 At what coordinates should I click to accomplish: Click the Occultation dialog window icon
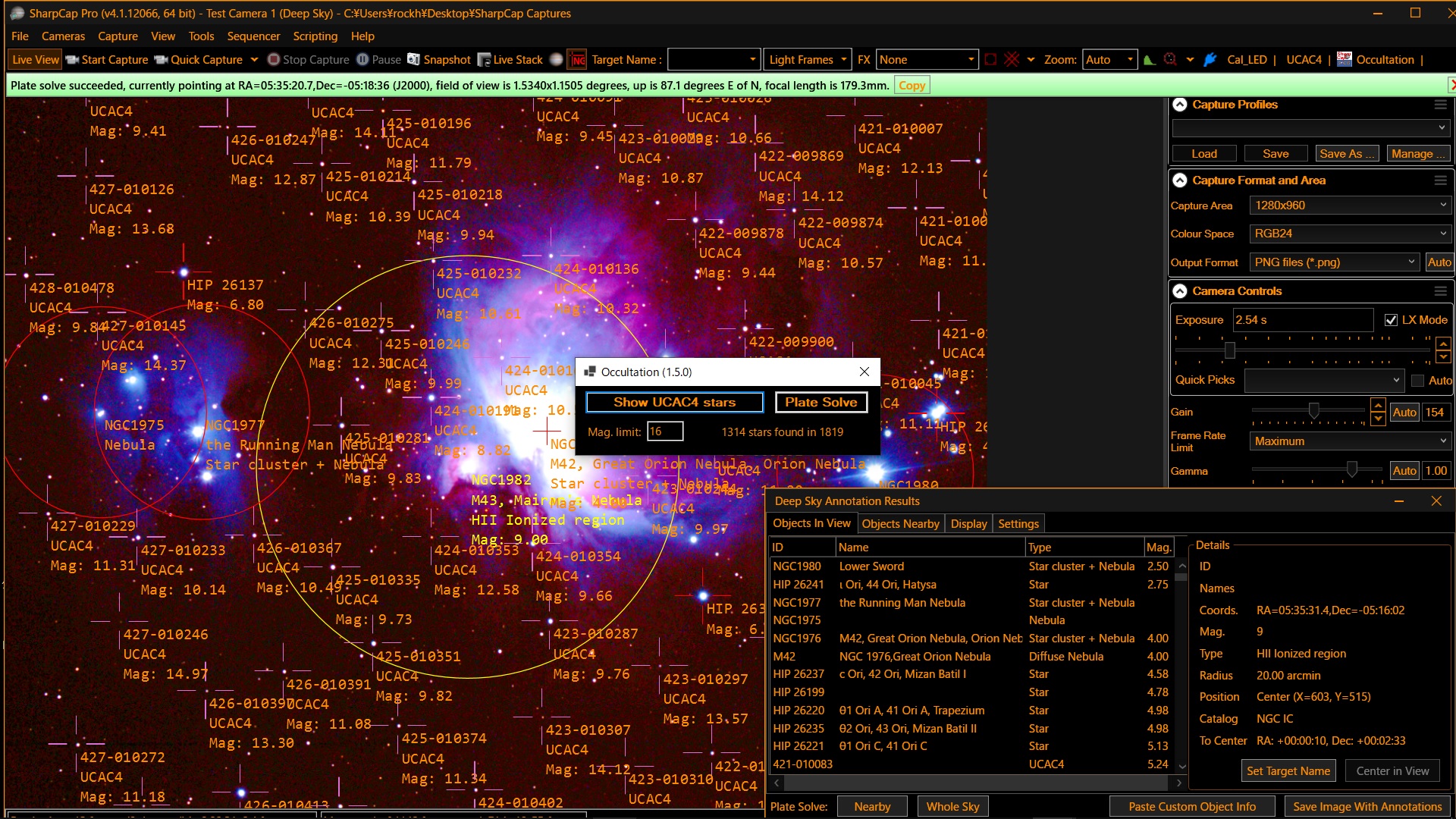[589, 372]
